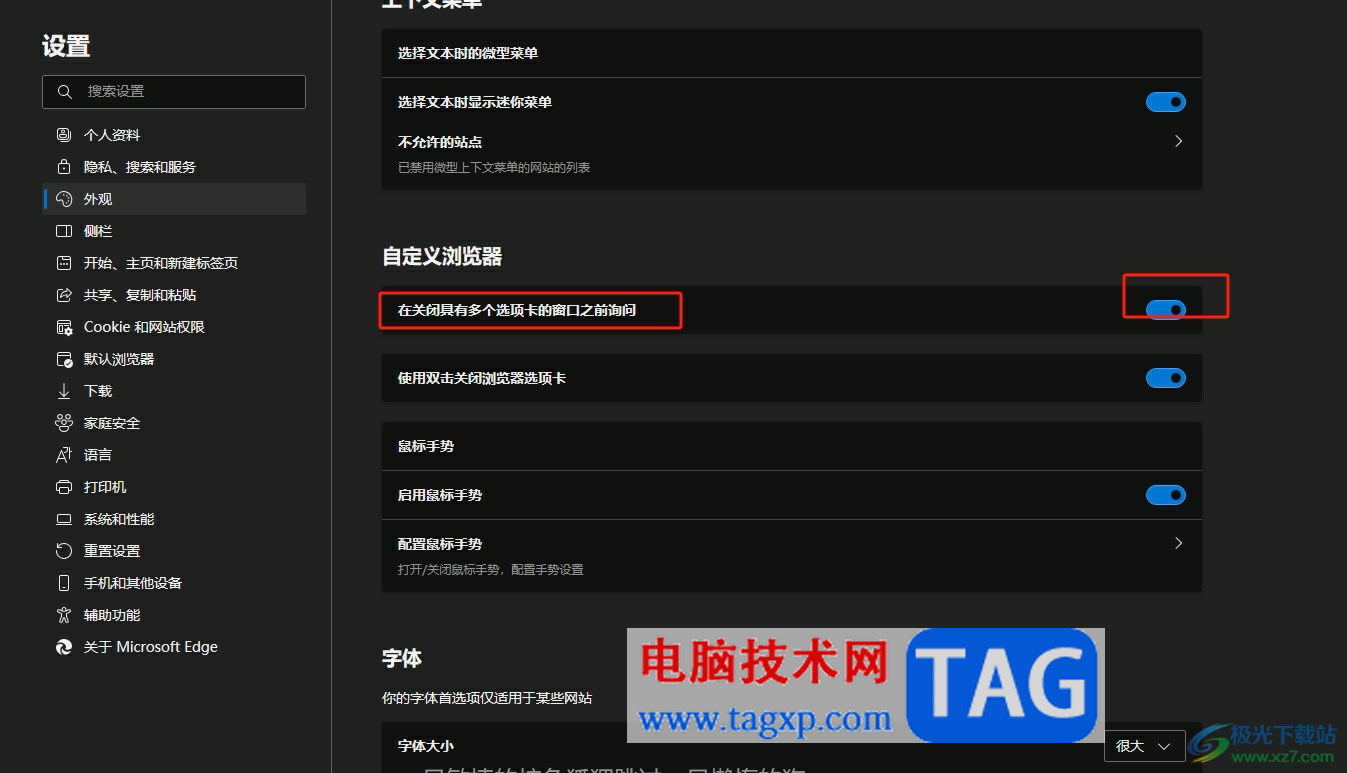Expand the 不允许的站点 list
Viewport: 1347px width, 773px height.
click(x=1177, y=141)
